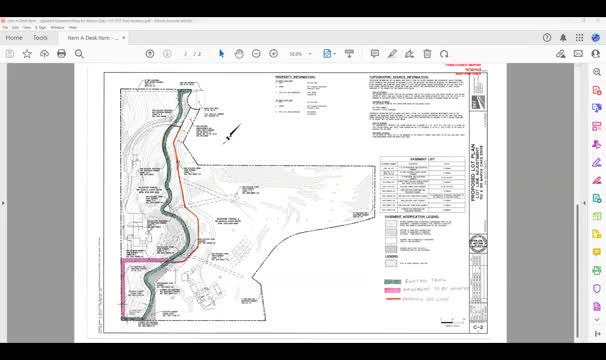
Task: Select the highlighter pen tool
Action: [392, 54]
